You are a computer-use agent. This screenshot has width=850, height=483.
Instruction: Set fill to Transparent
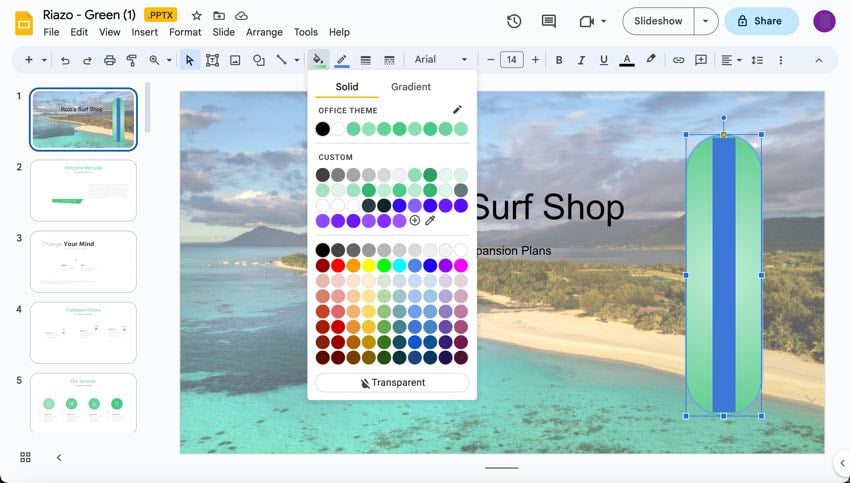coord(392,382)
